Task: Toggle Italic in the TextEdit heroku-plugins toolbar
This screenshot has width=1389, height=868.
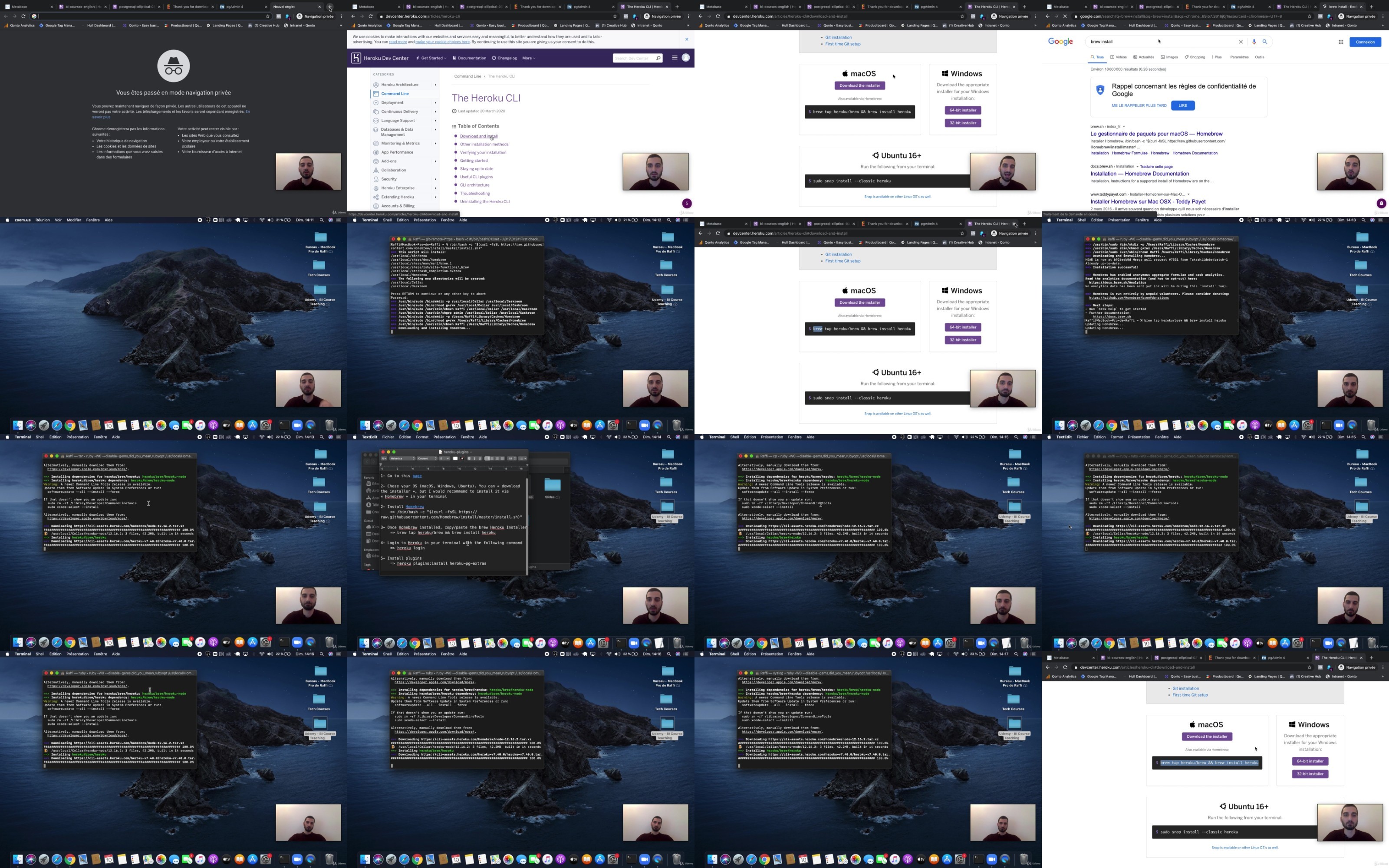Action: coord(475,459)
